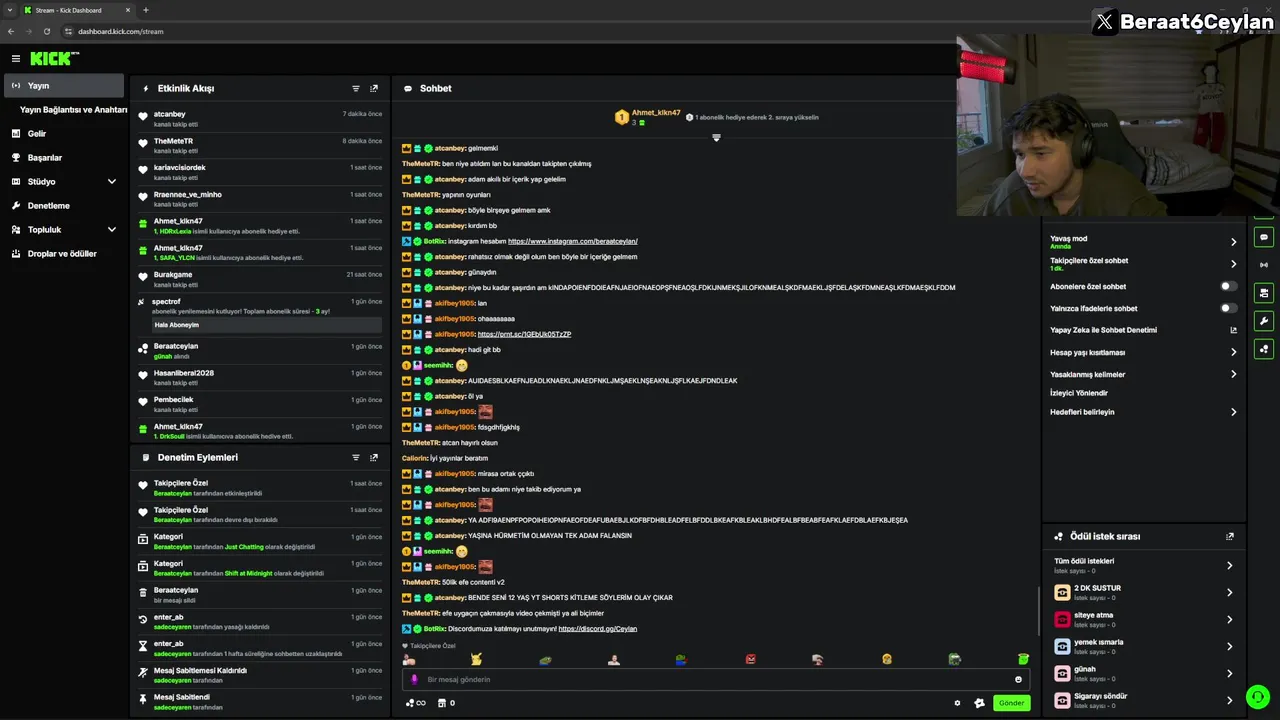Open Hesap yaşı kısıtlaması settings

click(1143, 352)
